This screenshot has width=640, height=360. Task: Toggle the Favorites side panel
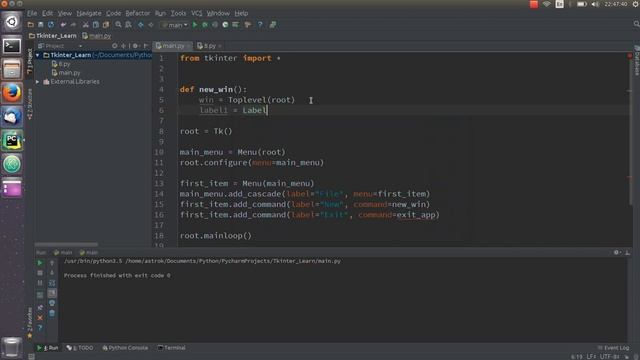tap(30, 322)
